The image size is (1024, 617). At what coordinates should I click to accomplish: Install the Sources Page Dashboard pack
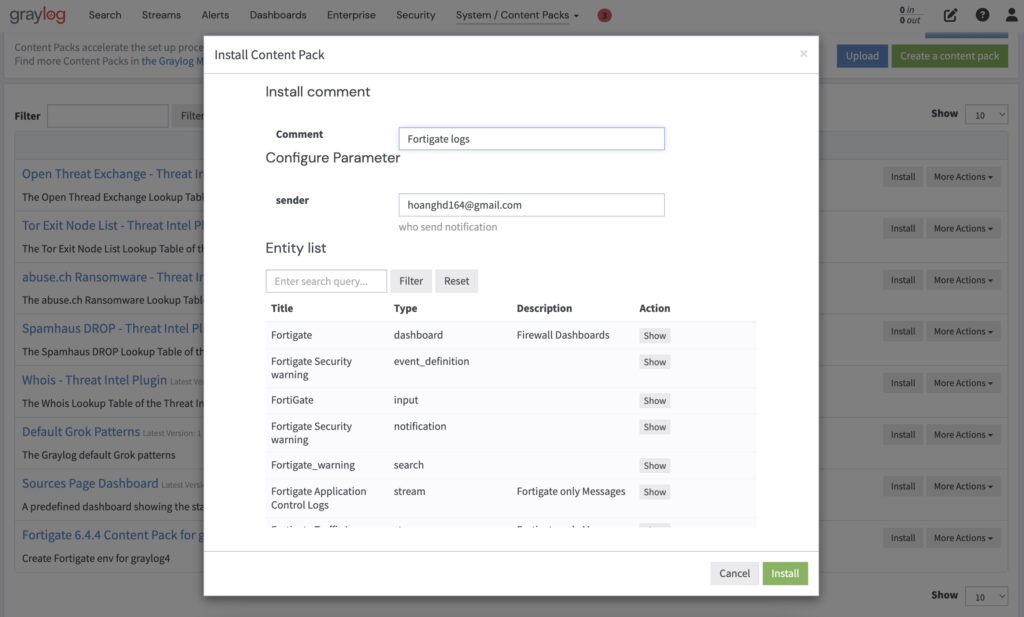(903, 486)
